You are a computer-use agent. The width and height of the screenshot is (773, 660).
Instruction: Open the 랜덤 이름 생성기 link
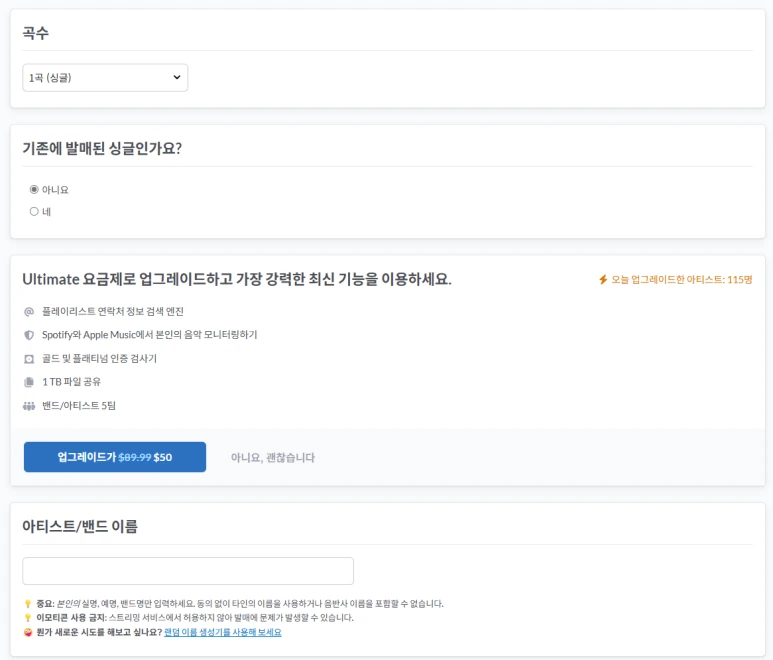tap(222, 632)
